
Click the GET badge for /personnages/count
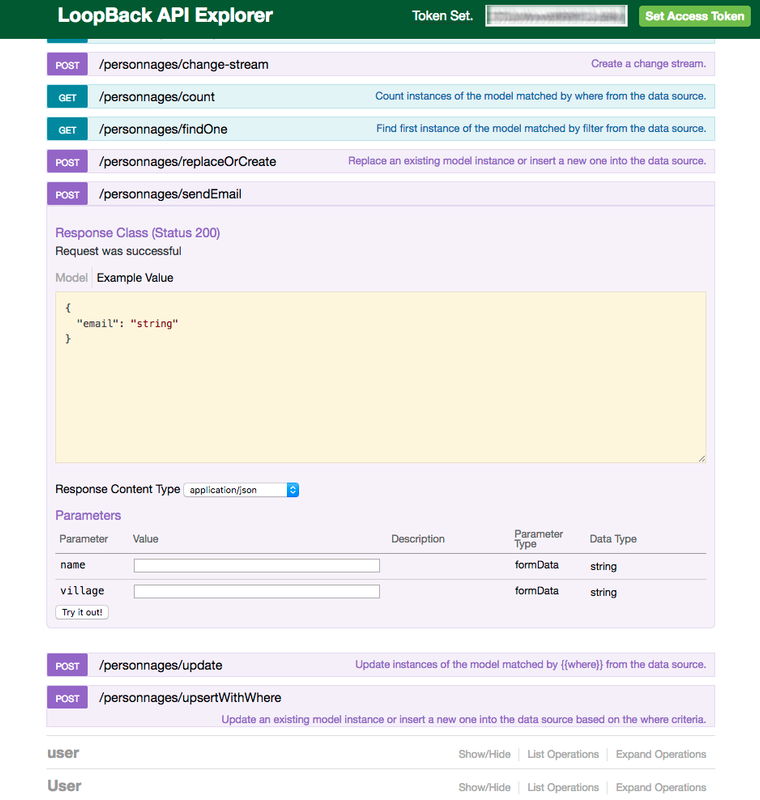click(x=67, y=97)
